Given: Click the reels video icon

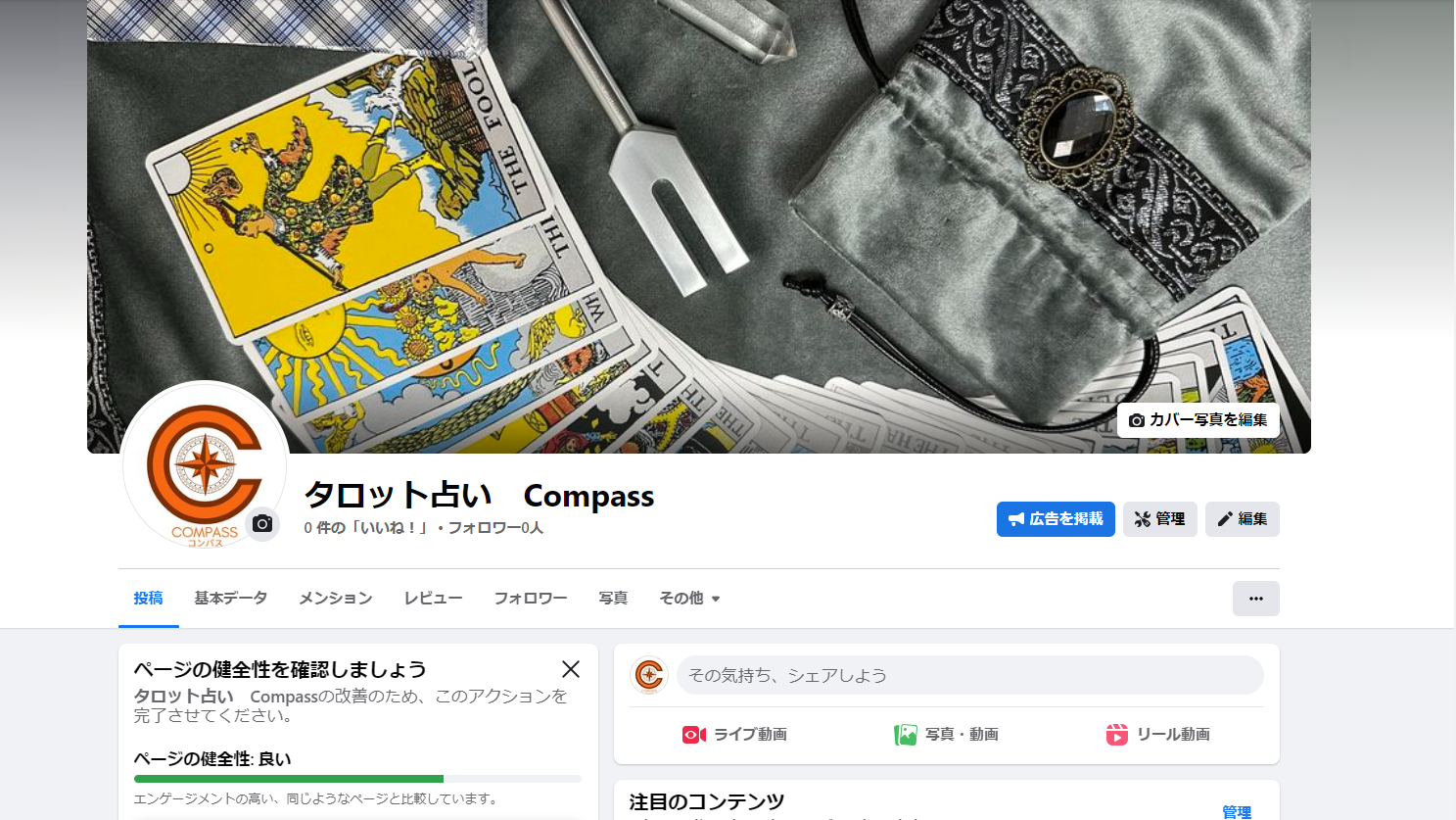Looking at the screenshot, I should pyautogui.click(x=1117, y=735).
